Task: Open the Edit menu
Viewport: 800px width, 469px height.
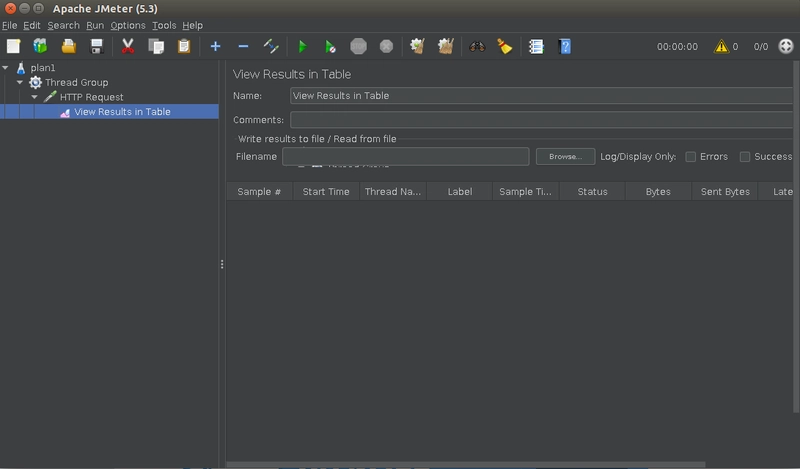Action: click(x=32, y=25)
